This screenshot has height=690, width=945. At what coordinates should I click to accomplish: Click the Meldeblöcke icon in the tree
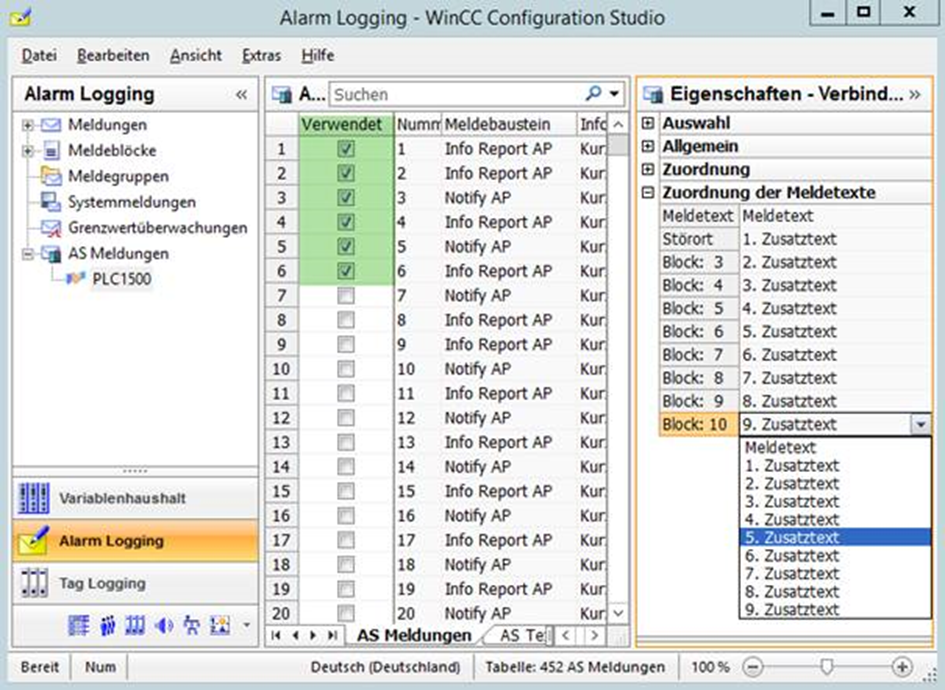[x=51, y=150]
